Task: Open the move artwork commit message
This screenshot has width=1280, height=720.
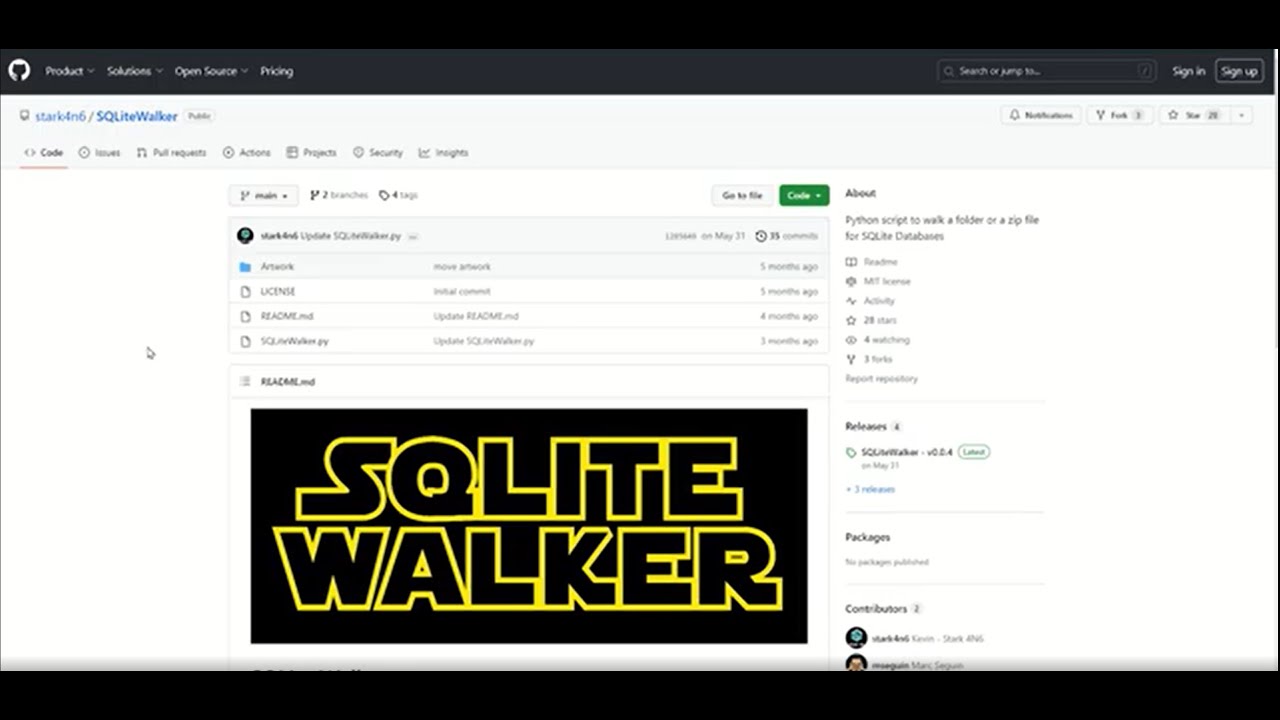Action: 462,267
